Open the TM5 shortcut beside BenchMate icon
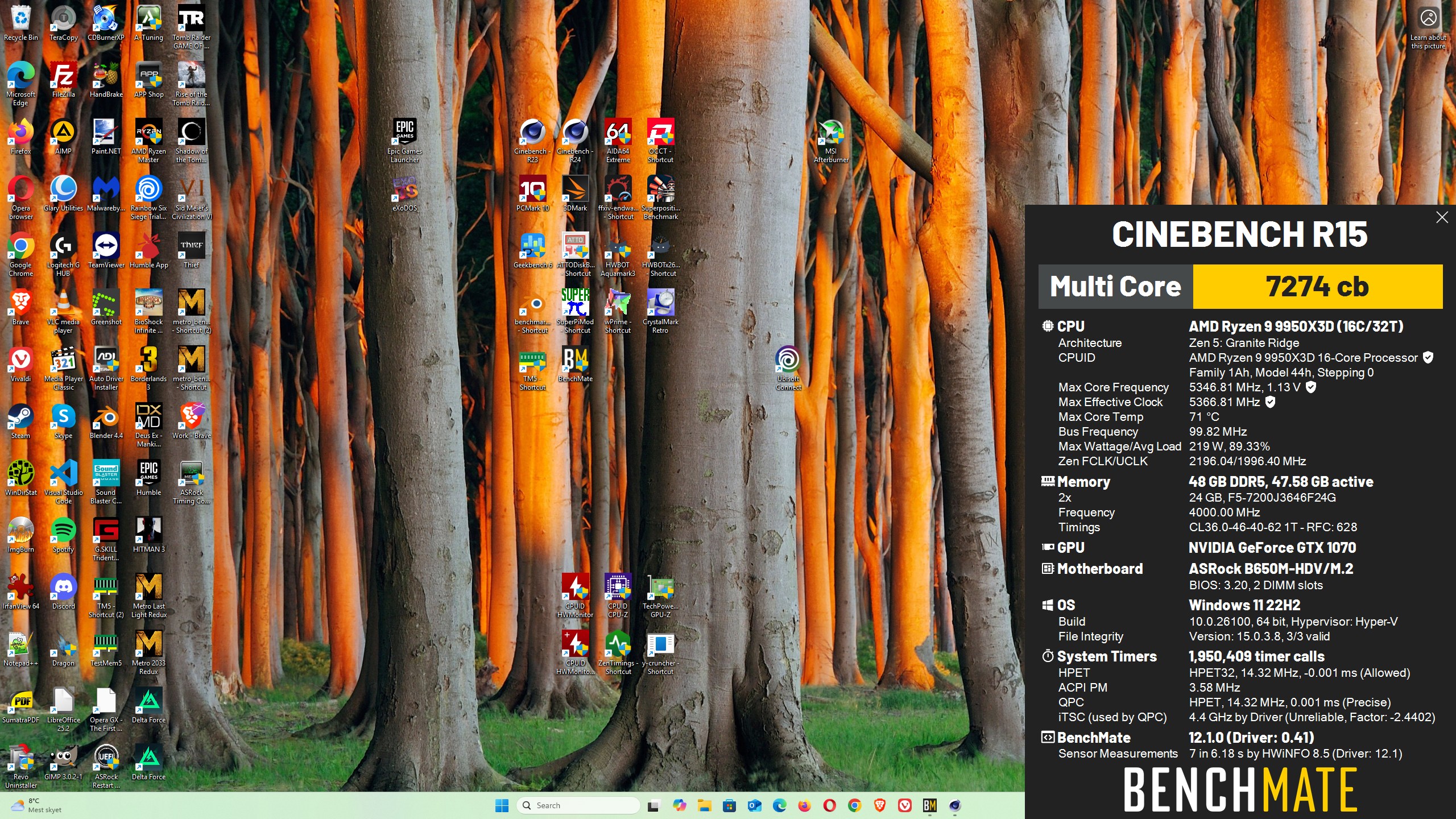The image size is (1456, 819). click(x=532, y=368)
